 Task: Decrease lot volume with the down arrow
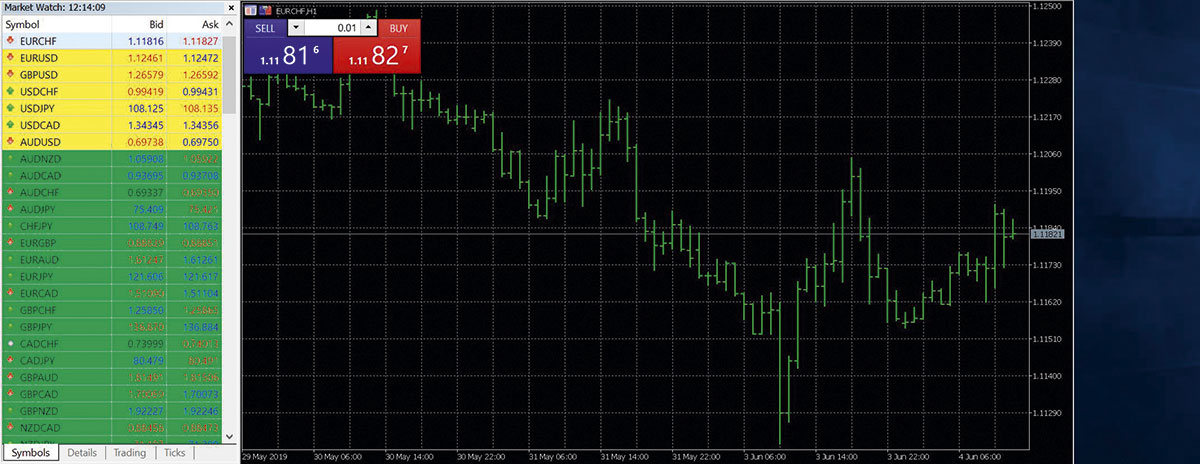(295, 28)
